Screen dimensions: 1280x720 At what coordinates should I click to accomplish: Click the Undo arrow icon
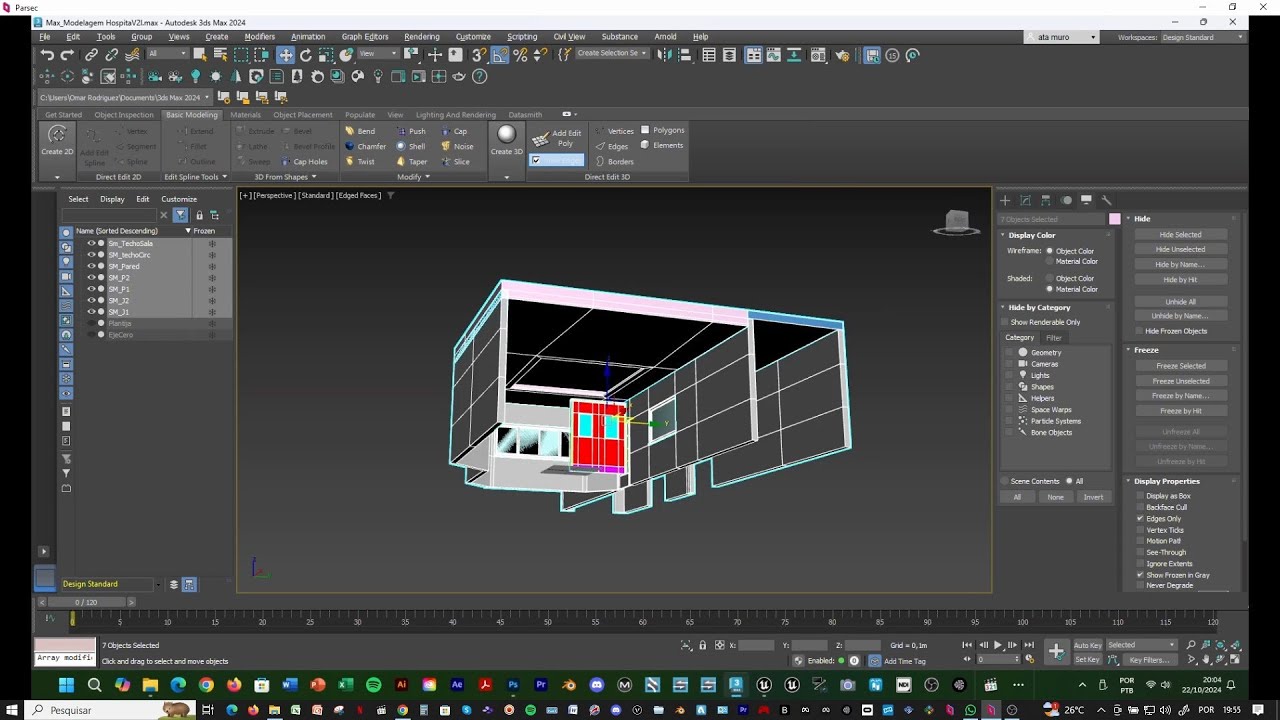tap(47, 55)
